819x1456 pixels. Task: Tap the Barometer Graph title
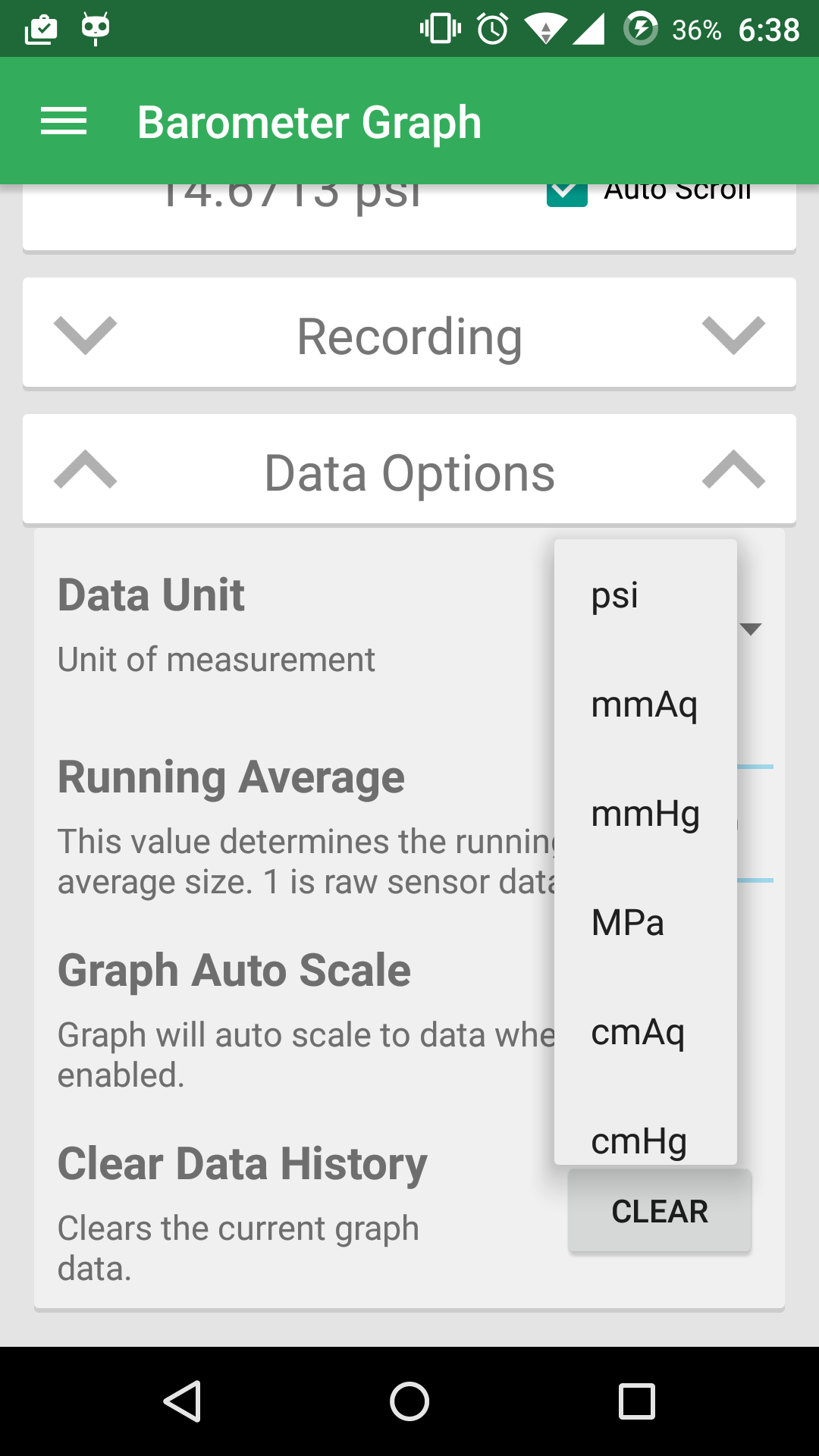tap(309, 122)
